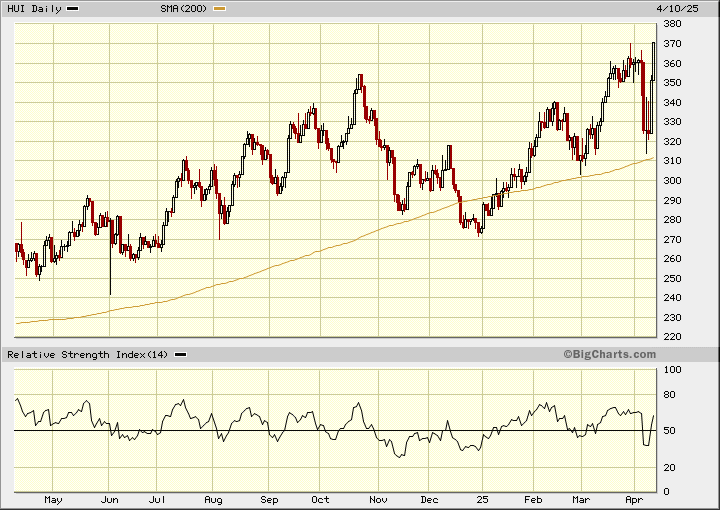Click the 240 price axis label
The image size is (720, 510).
[x=672, y=297]
